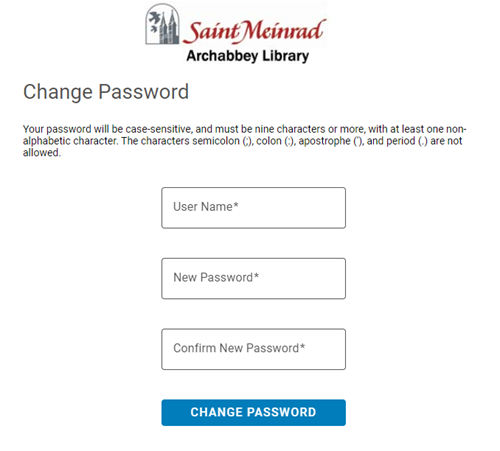Click the word apostrophe in password rules
The height and width of the screenshot is (451, 500).
[324, 141]
